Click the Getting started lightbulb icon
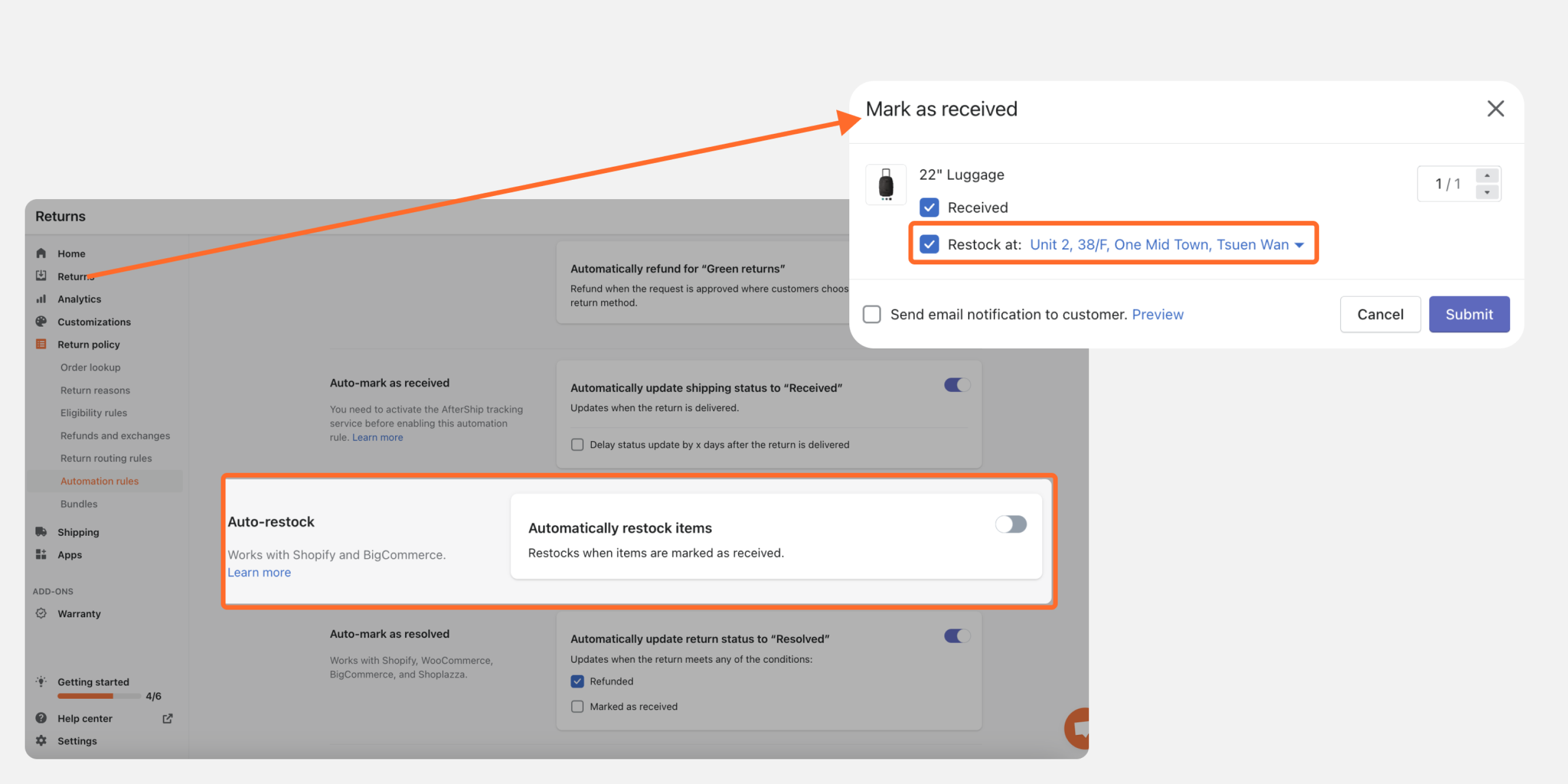 point(41,681)
